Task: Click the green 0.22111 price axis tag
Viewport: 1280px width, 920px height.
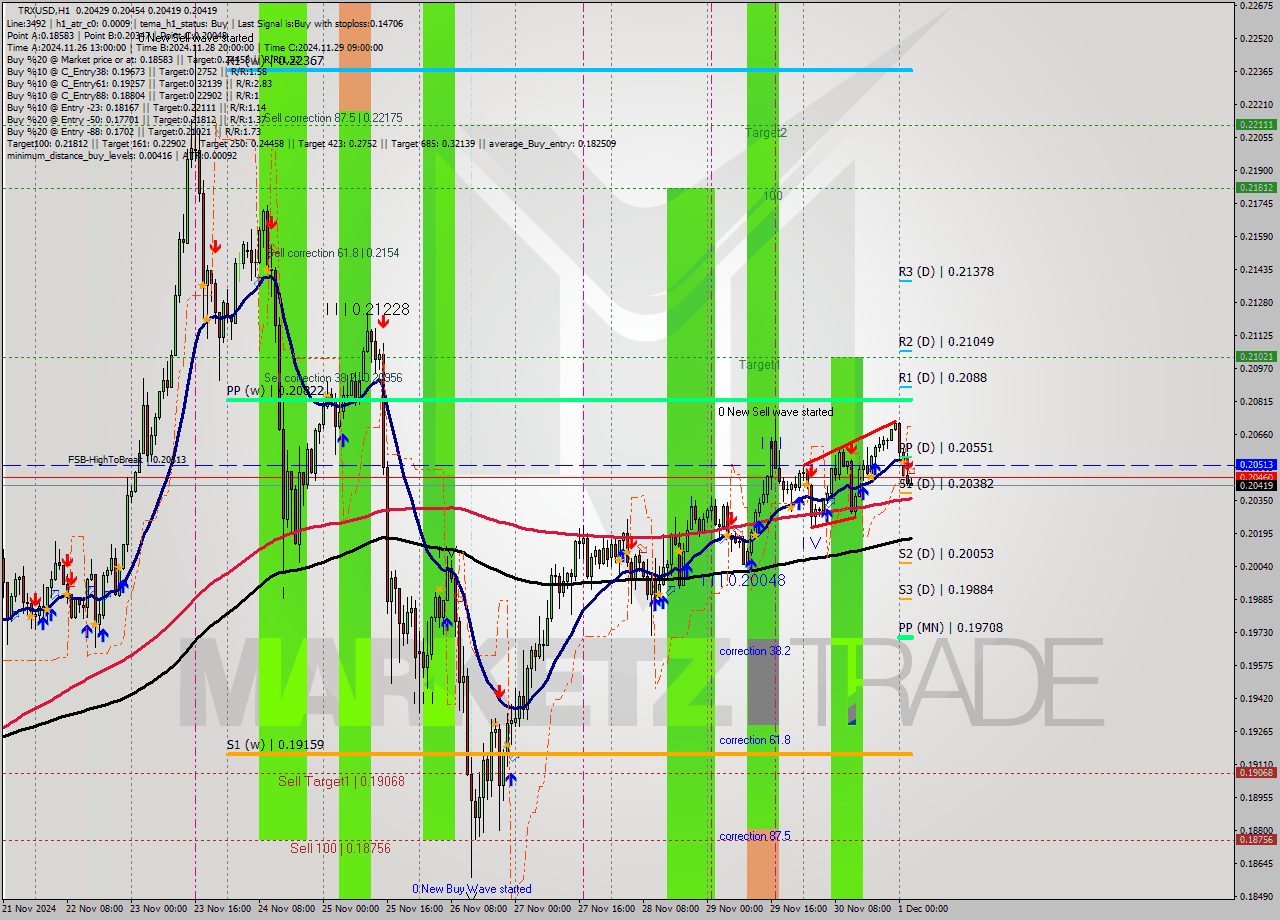Action: pyautogui.click(x=1256, y=125)
